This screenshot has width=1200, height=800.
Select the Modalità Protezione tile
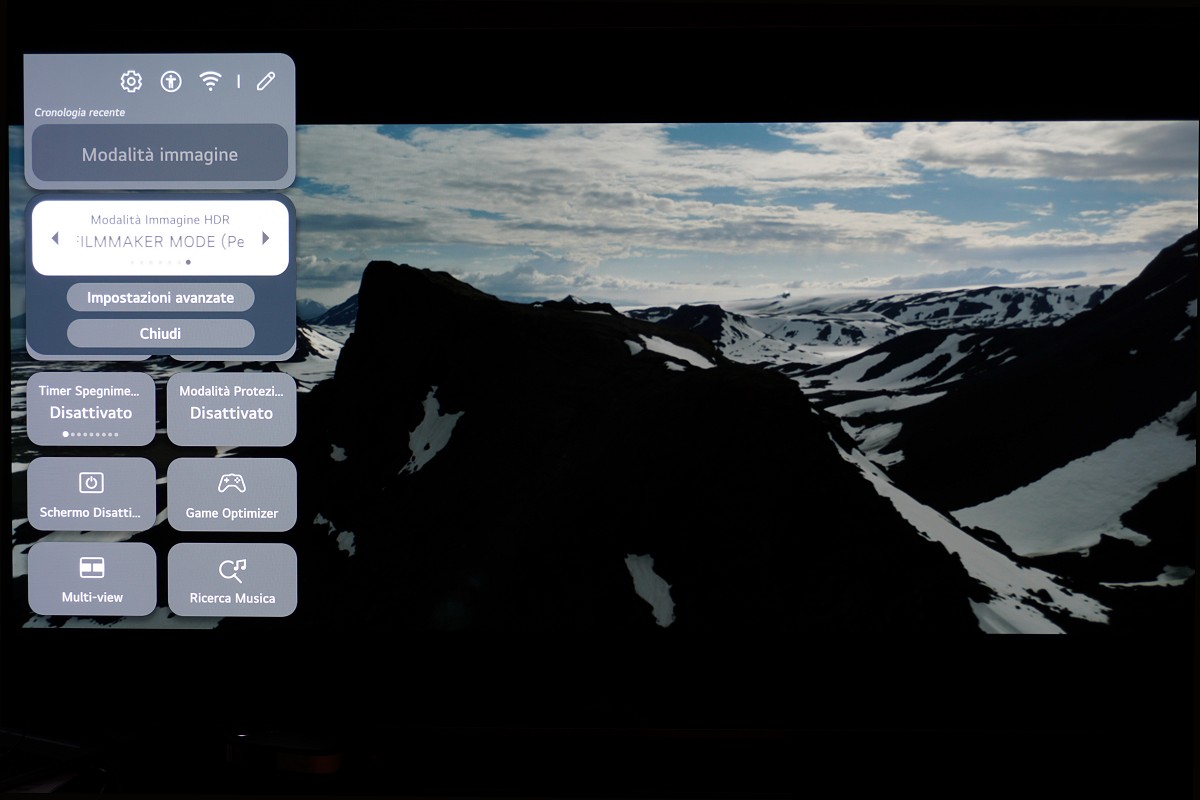[x=232, y=409]
